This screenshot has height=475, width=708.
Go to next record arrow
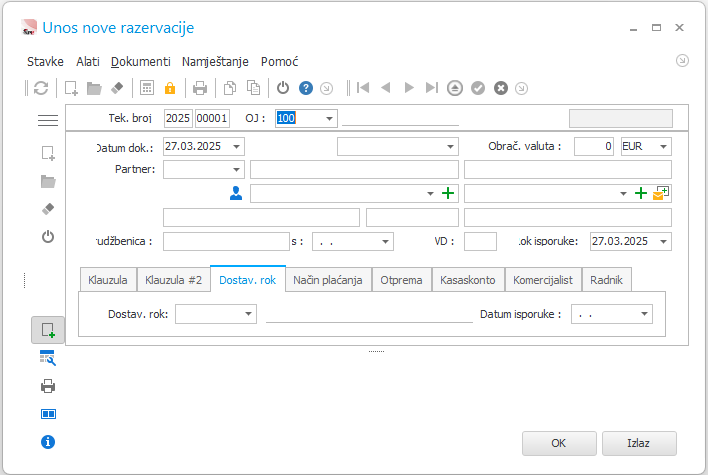pyautogui.click(x=409, y=88)
